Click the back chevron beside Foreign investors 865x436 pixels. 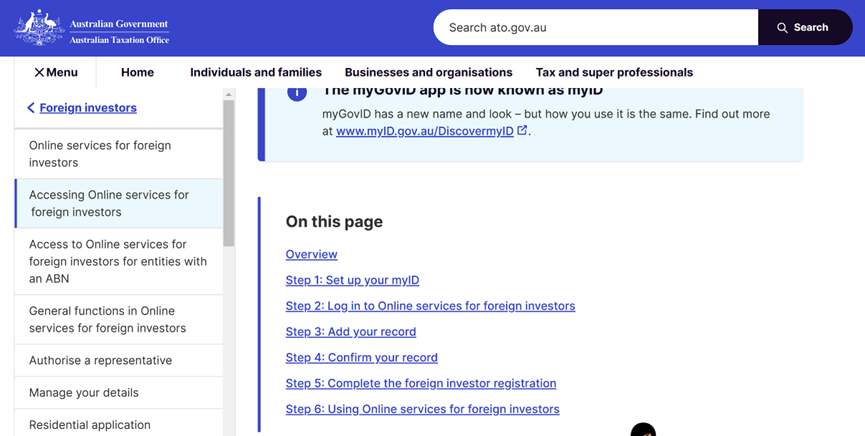pyautogui.click(x=31, y=108)
